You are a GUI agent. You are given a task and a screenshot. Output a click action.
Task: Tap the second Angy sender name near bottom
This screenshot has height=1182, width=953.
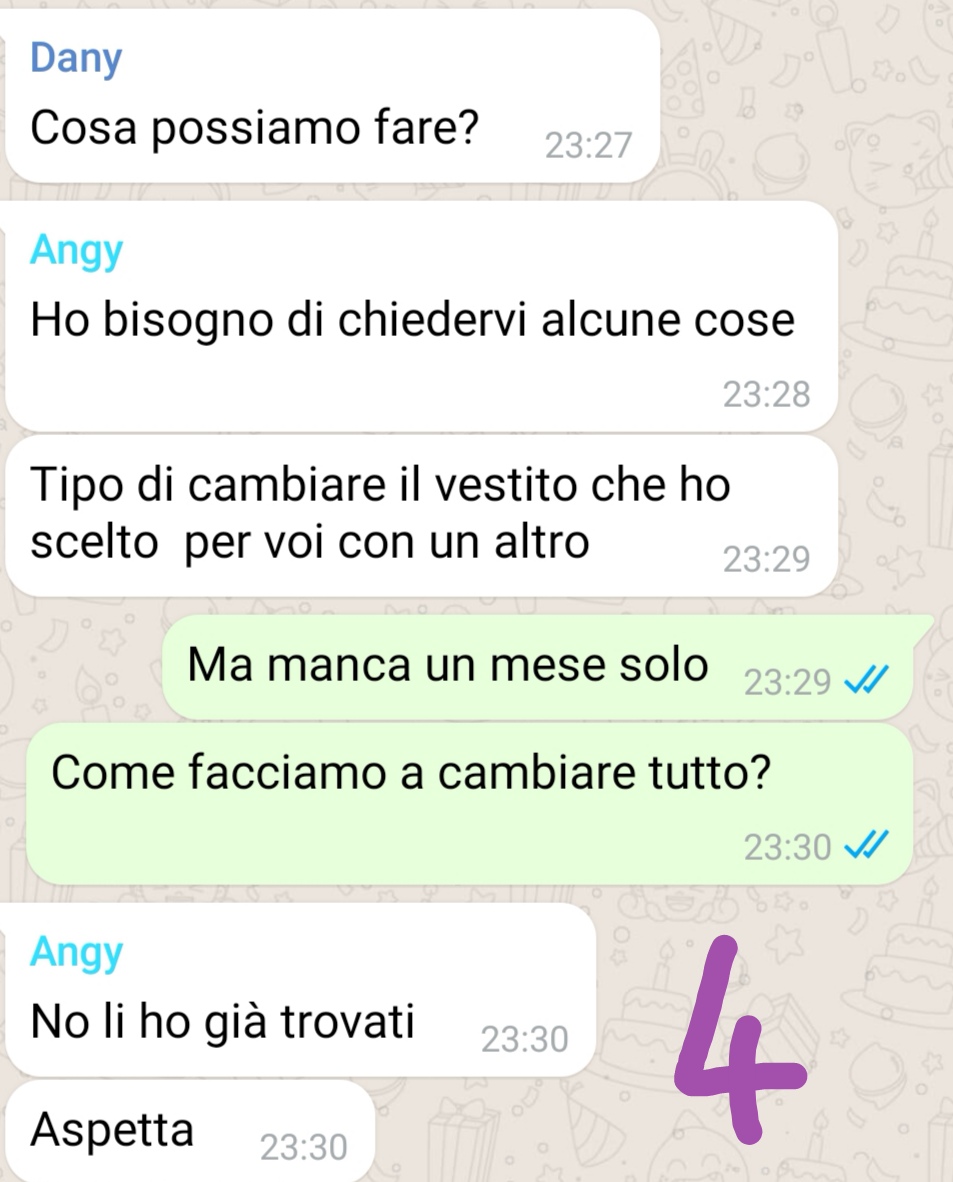pos(76,954)
